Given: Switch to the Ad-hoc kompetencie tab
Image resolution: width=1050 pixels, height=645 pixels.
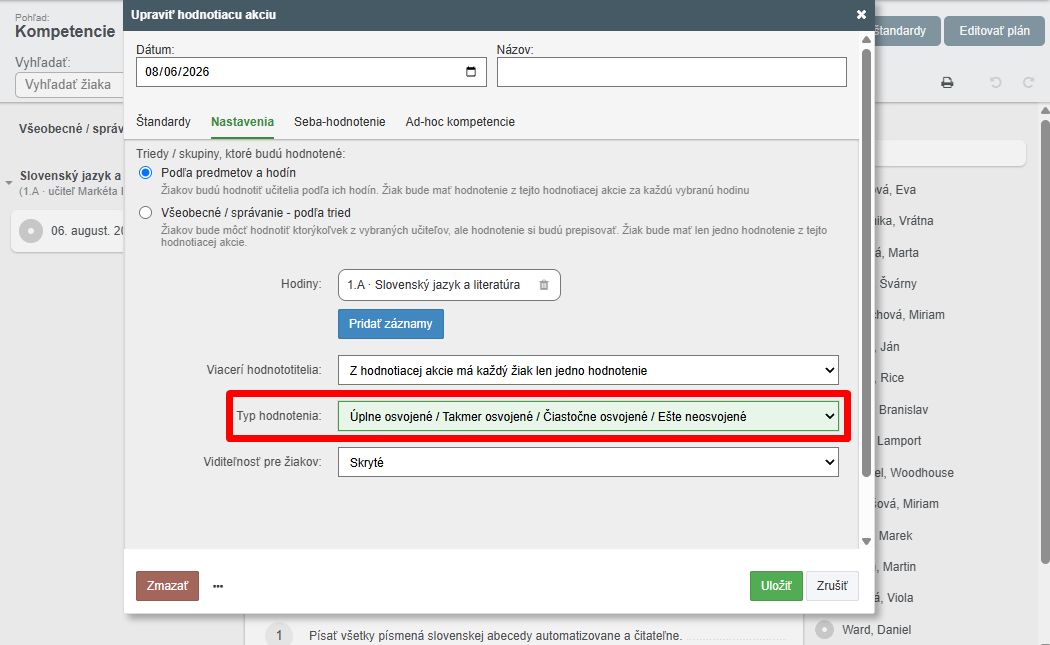Looking at the screenshot, I should [x=460, y=122].
